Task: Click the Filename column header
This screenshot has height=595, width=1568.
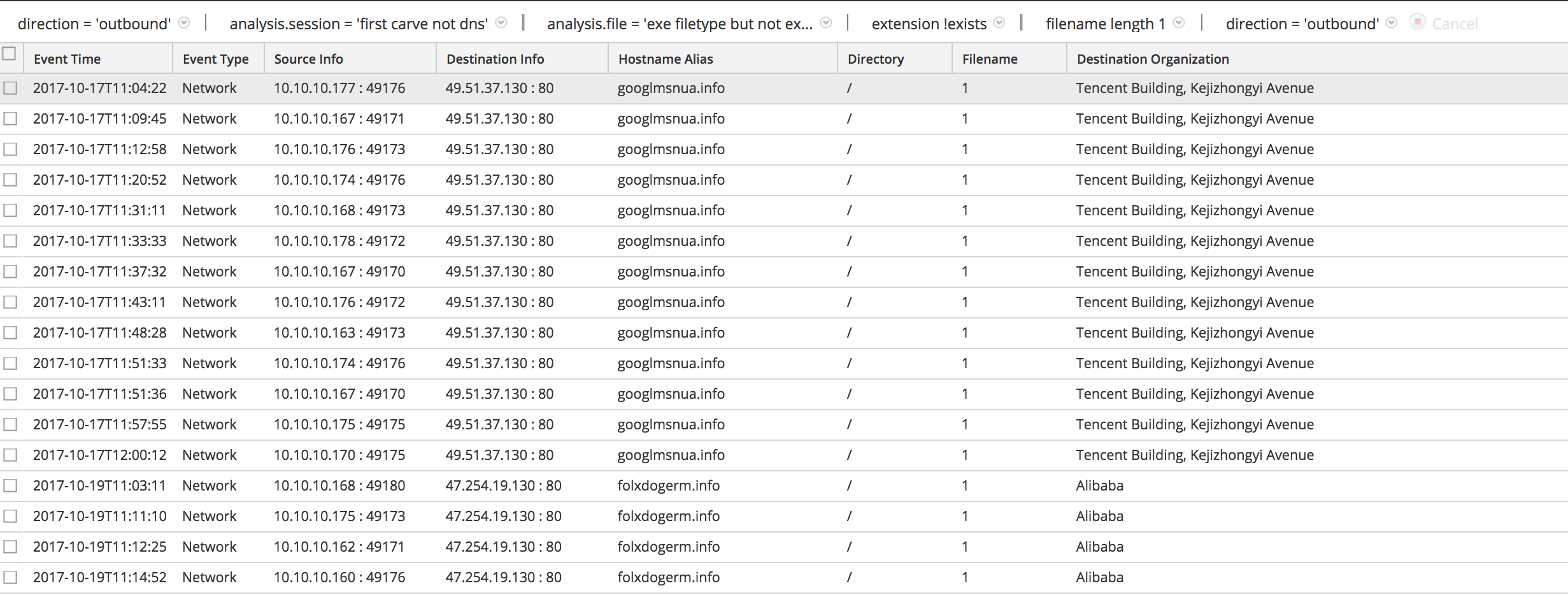Action: pyautogui.click(x=990, y=59)
